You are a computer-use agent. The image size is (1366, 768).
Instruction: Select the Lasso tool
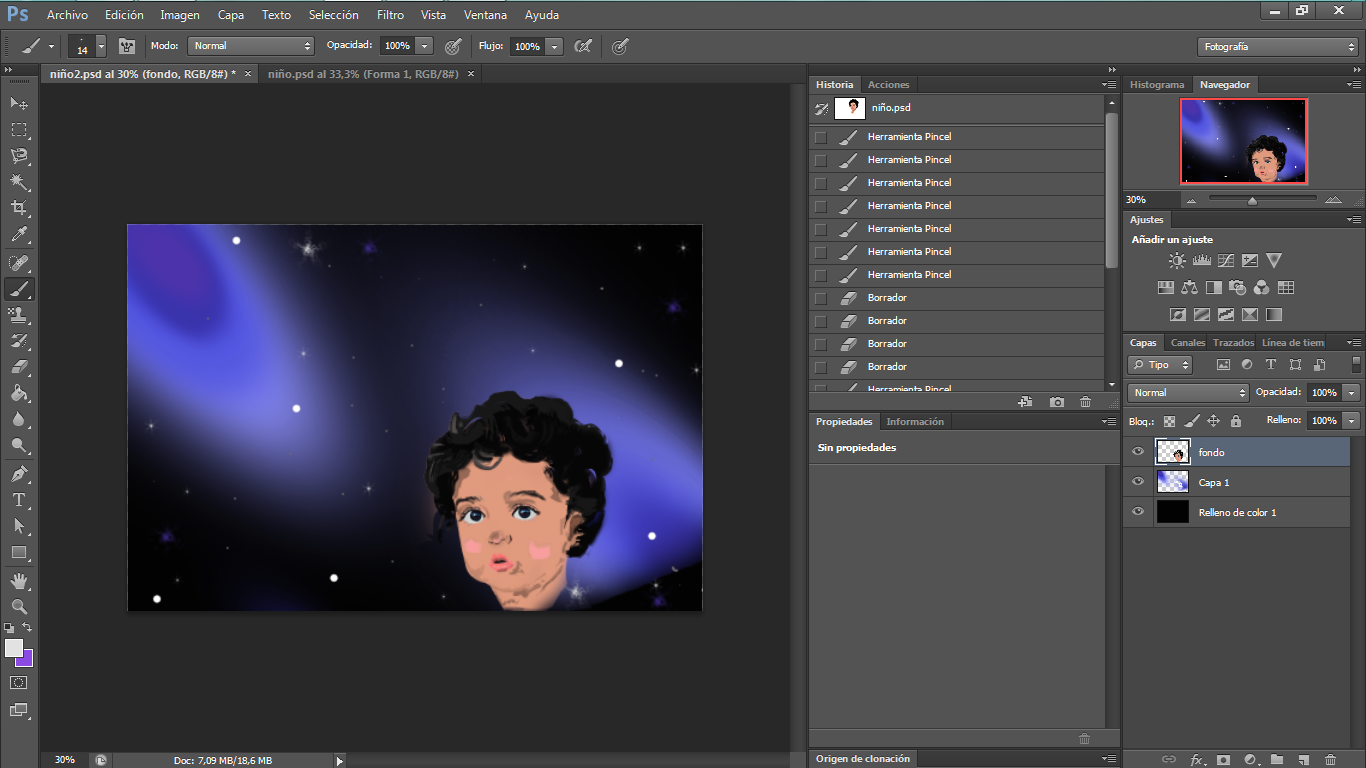[x=19, y=156]
